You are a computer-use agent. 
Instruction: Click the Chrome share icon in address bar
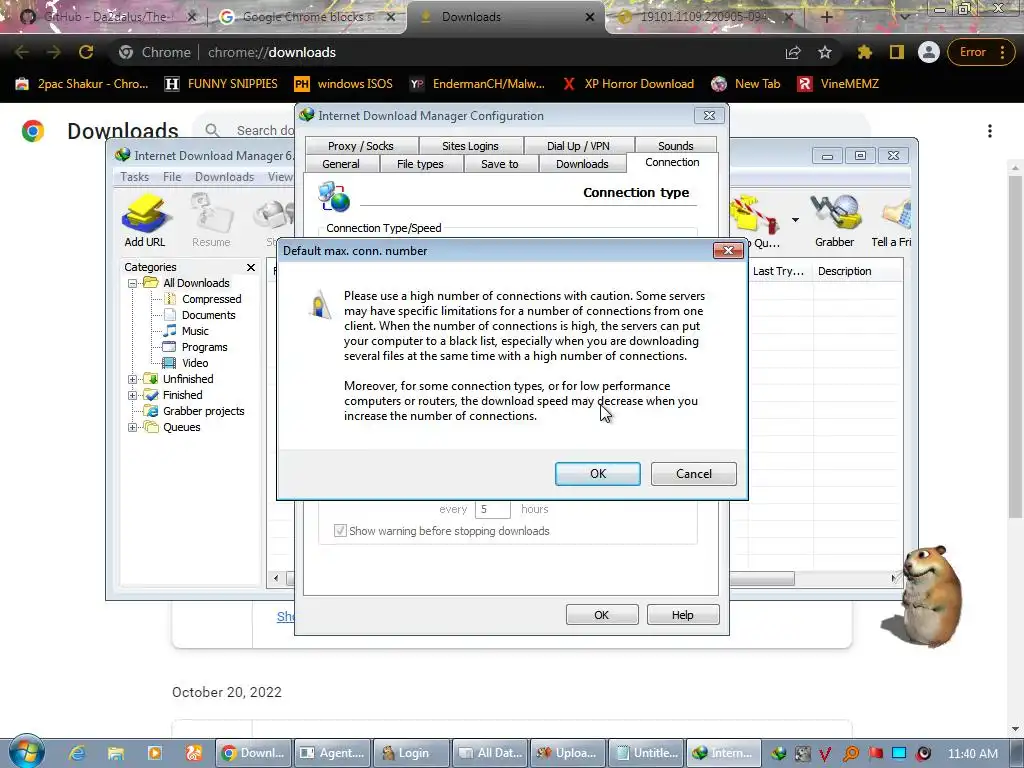pos(793,52)
